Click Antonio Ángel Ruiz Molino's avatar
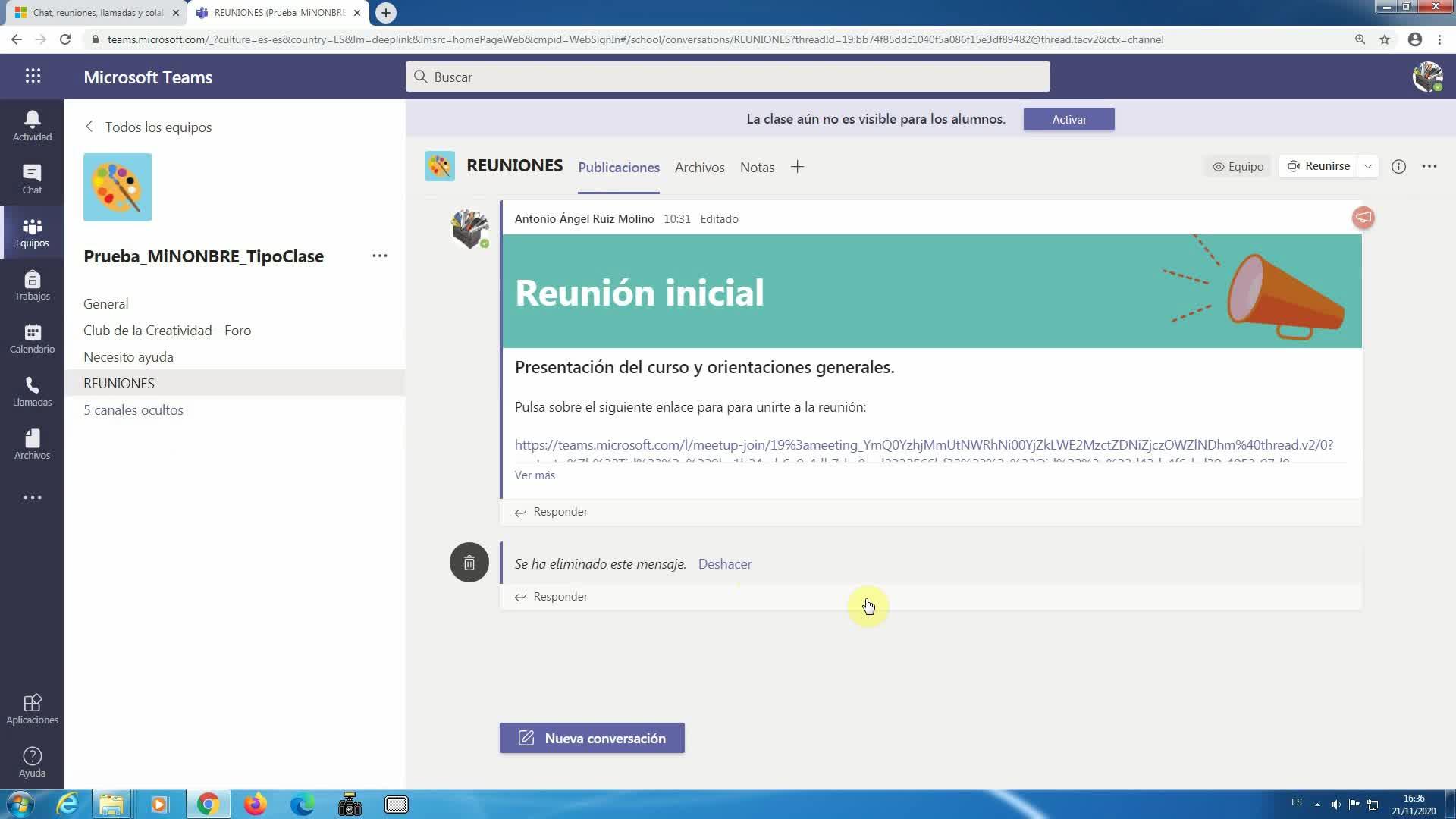This screenshot has height=819, width=1456. [x=469, y=229]
